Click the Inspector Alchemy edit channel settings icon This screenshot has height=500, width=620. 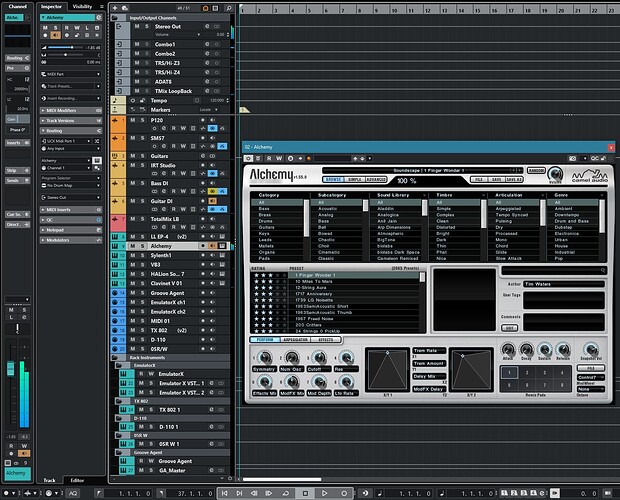(98, 17)
